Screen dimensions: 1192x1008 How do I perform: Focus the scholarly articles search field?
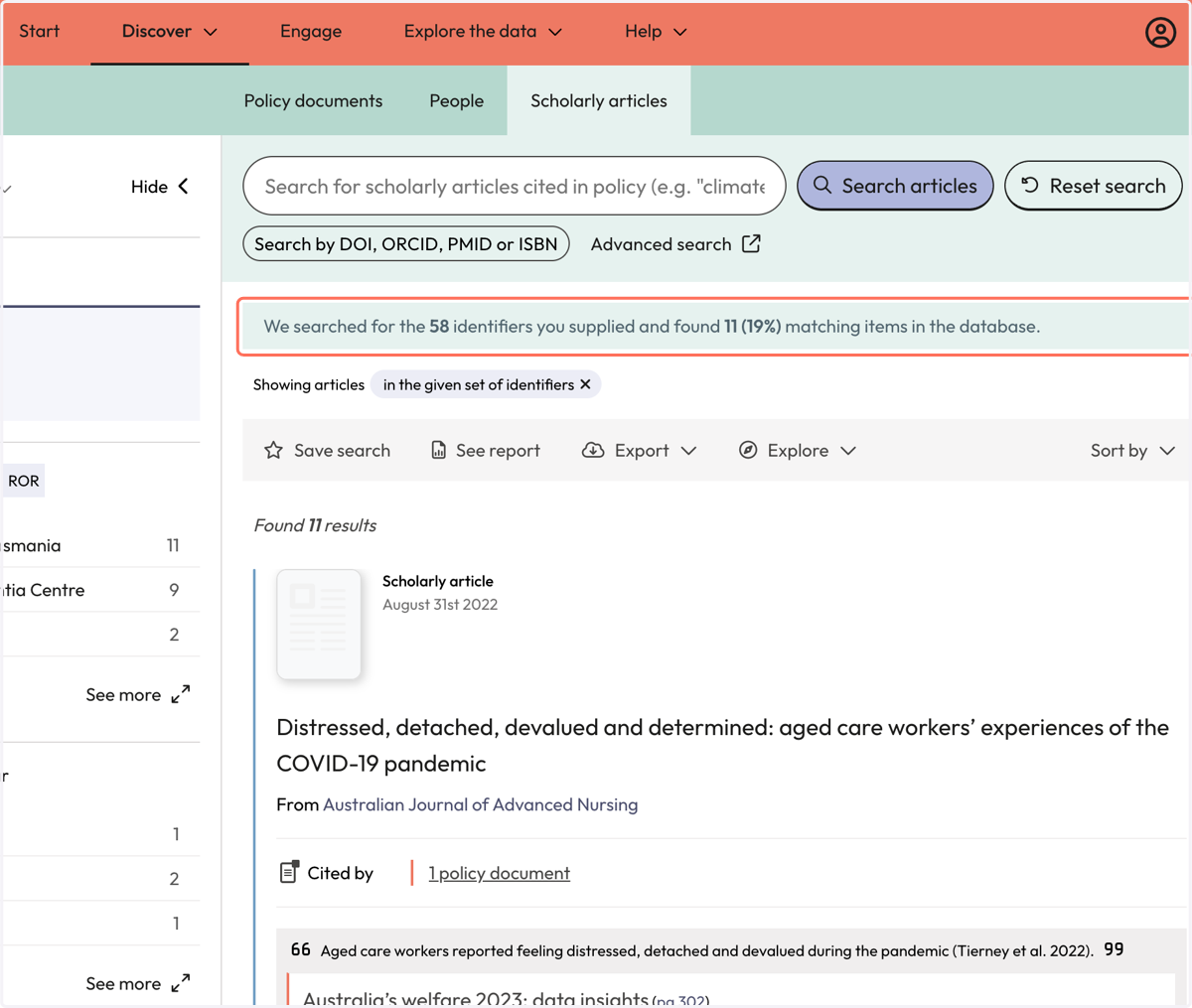pyautogui.click(x=515, y=186)
